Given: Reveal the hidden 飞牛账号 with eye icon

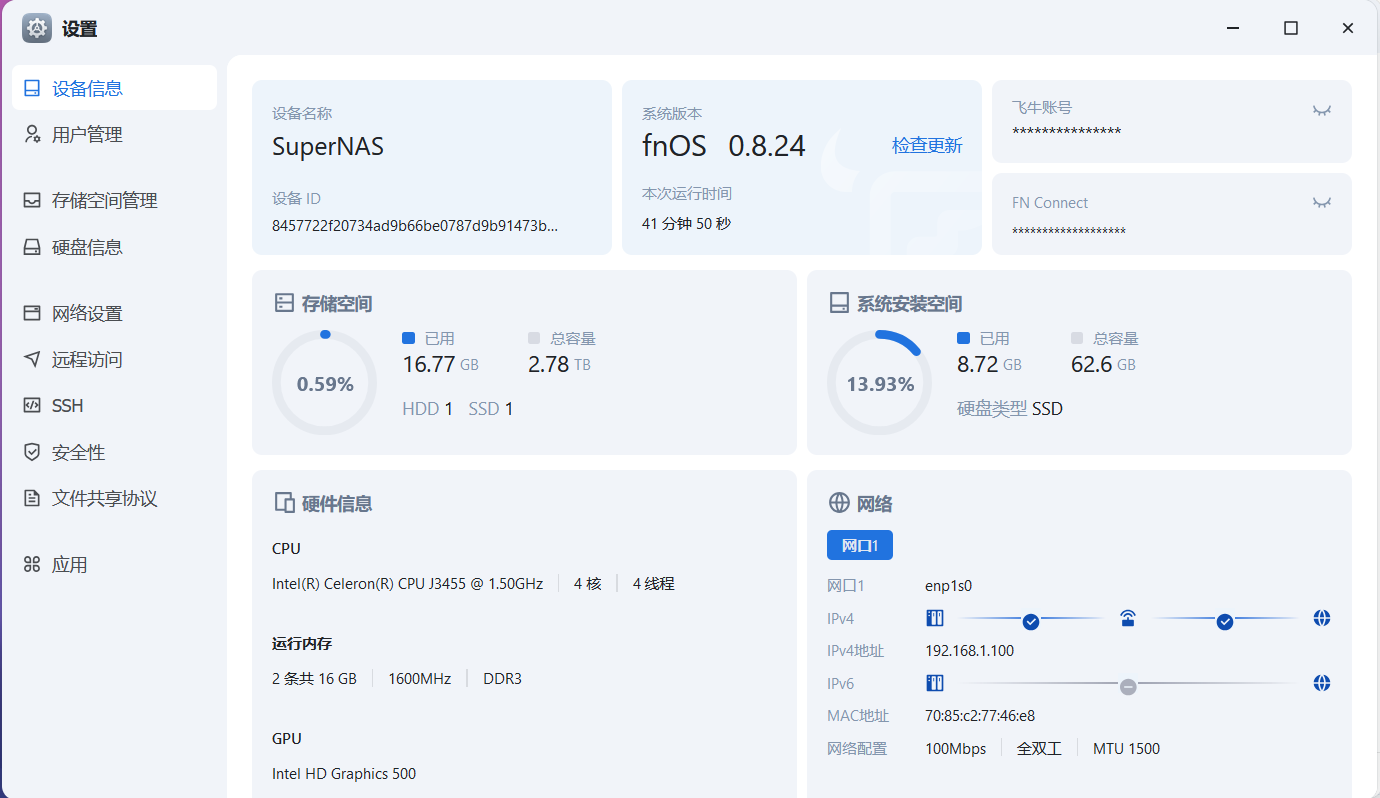Looking at the screenshot, I should [1322, 110].
